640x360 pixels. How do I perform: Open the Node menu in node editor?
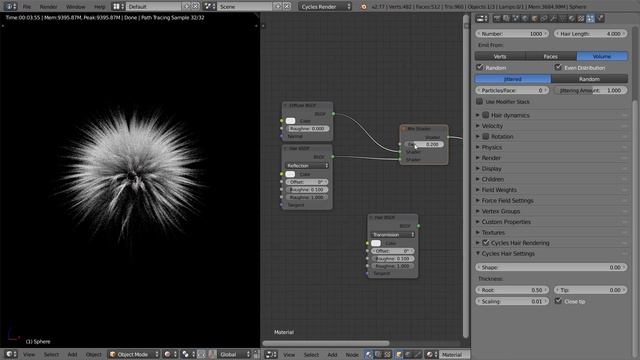pyautogui.click(x=352, y=354)
